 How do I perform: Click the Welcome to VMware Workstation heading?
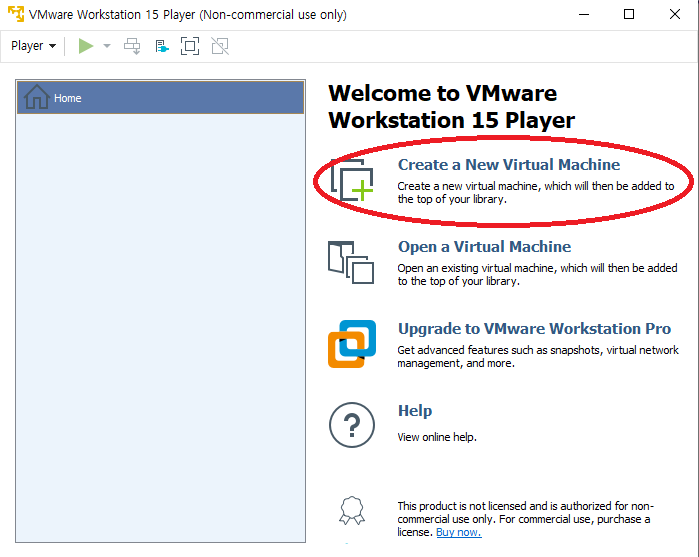pyautogui.click(x=451, y=107)
